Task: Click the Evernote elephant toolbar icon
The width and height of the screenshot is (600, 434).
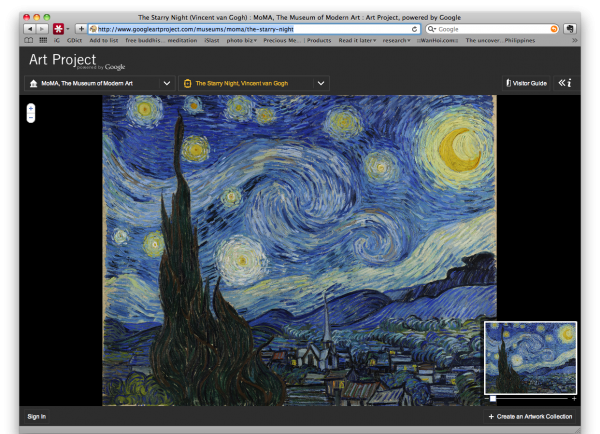Action: pyautogui.click(x=570, y=29)
